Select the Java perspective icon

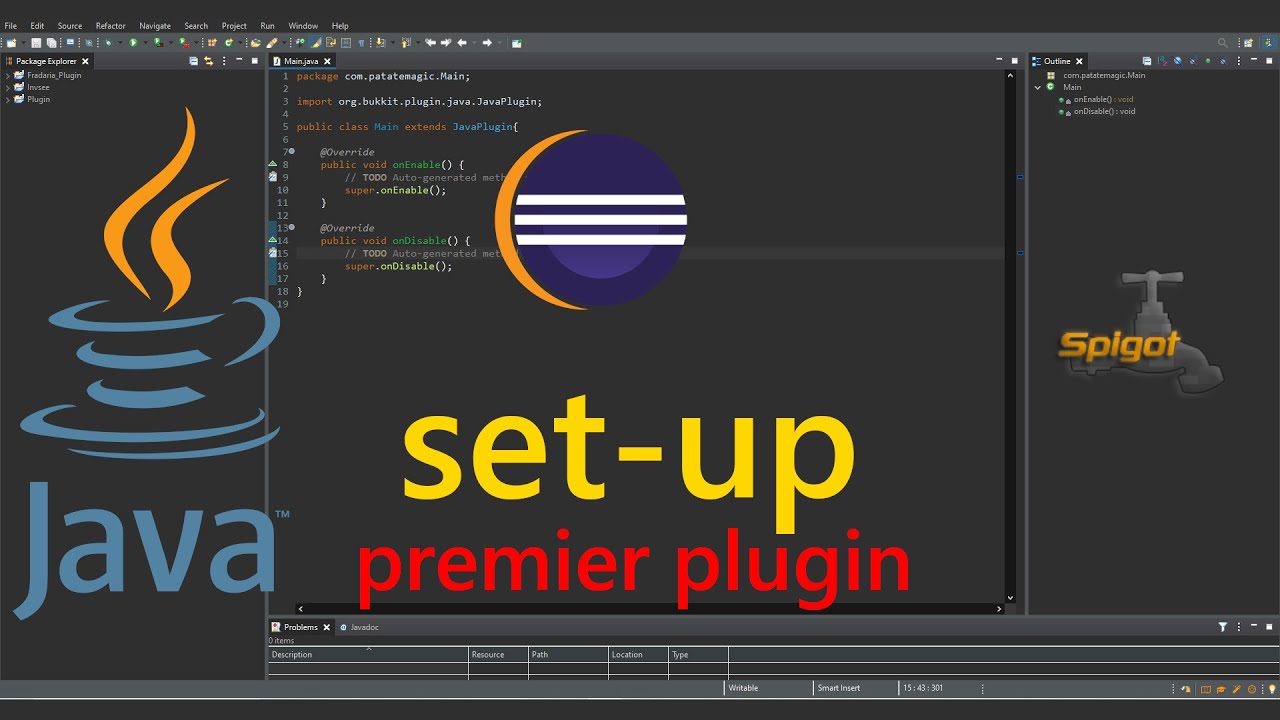(1269, 43)
